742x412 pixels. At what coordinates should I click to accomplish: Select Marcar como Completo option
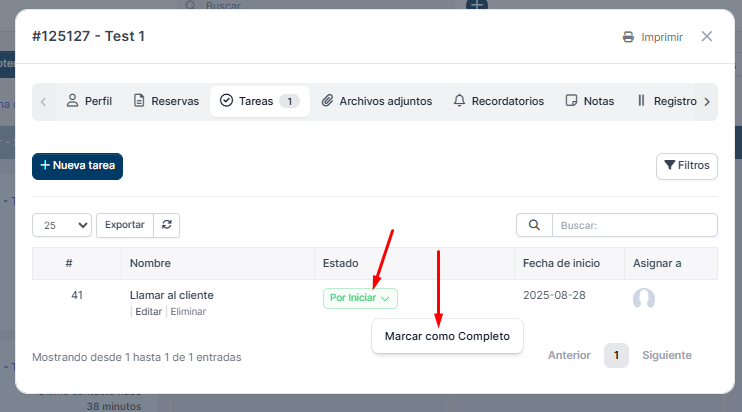[447, 337]
